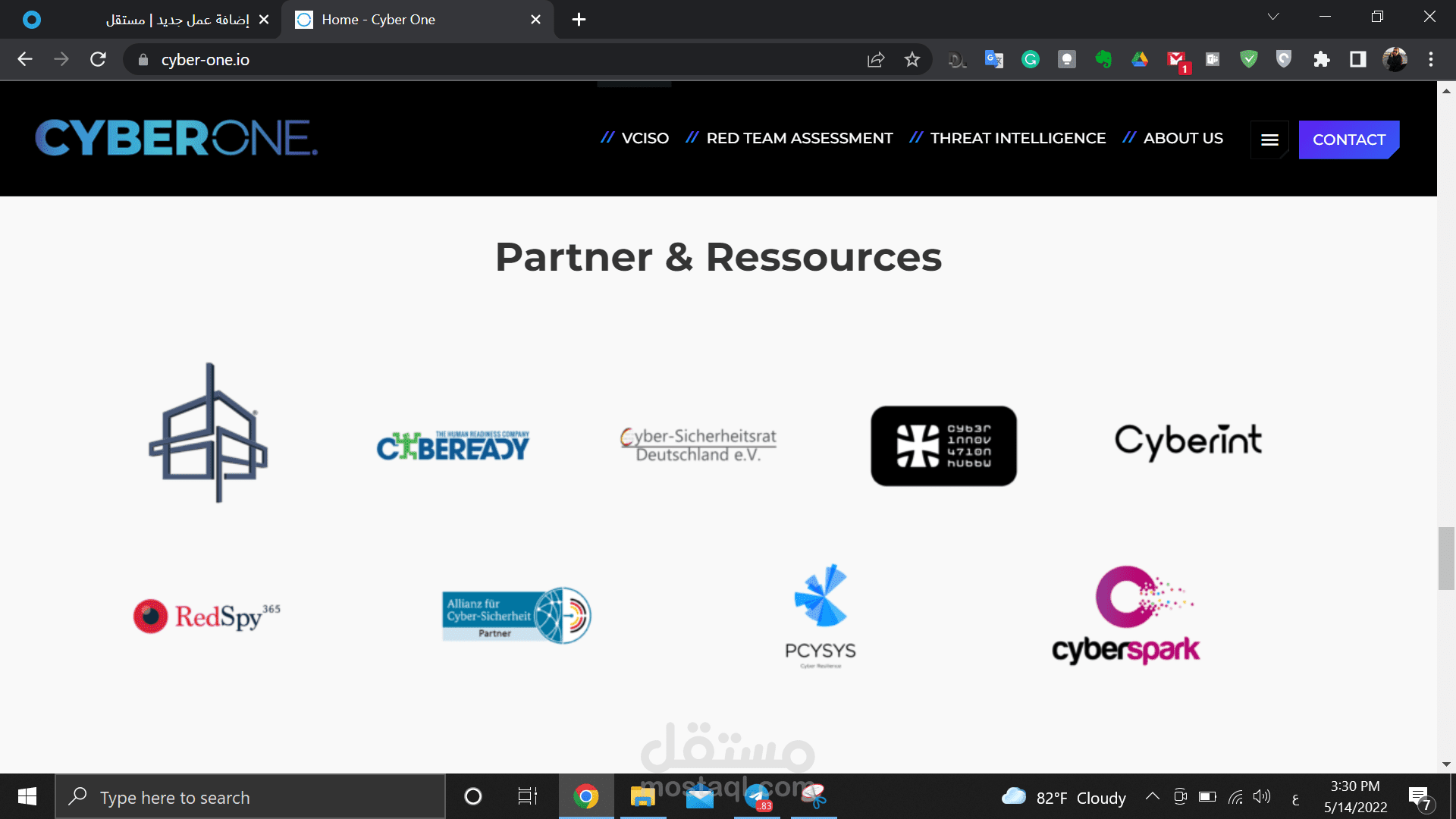The width and height of the screenshot is (1456, 819).
Task: Click the Google Translate extension icon
Action: [993, 59]
